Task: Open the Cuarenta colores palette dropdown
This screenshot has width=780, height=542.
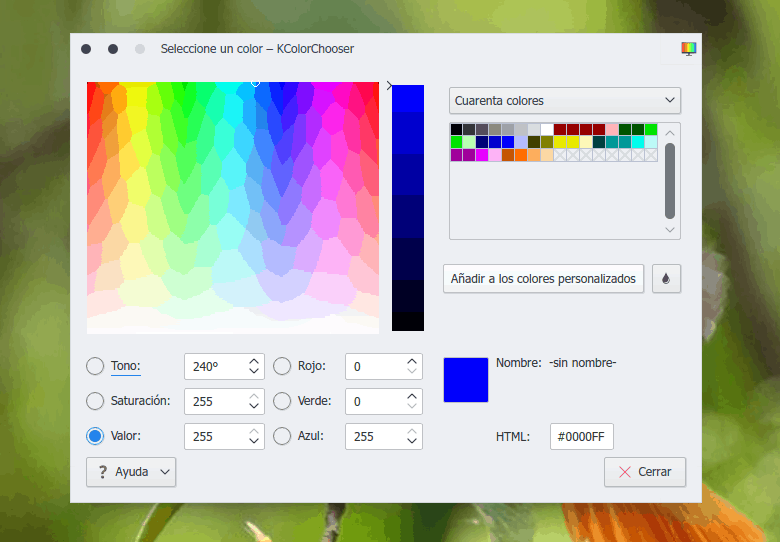Action: click(565, 101)
